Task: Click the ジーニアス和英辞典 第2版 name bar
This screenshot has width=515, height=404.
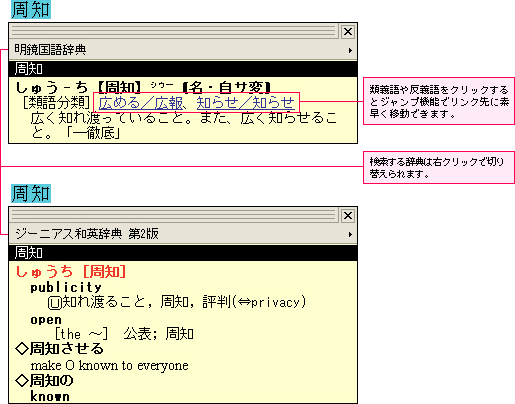Action: pos(183,234)
